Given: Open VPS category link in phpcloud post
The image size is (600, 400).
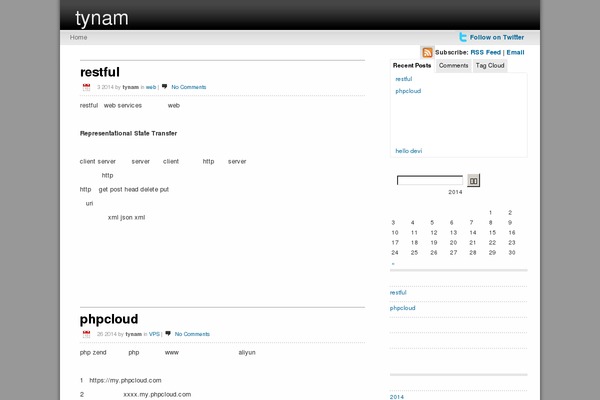Looking at the screenshot, I should [154, 334].
